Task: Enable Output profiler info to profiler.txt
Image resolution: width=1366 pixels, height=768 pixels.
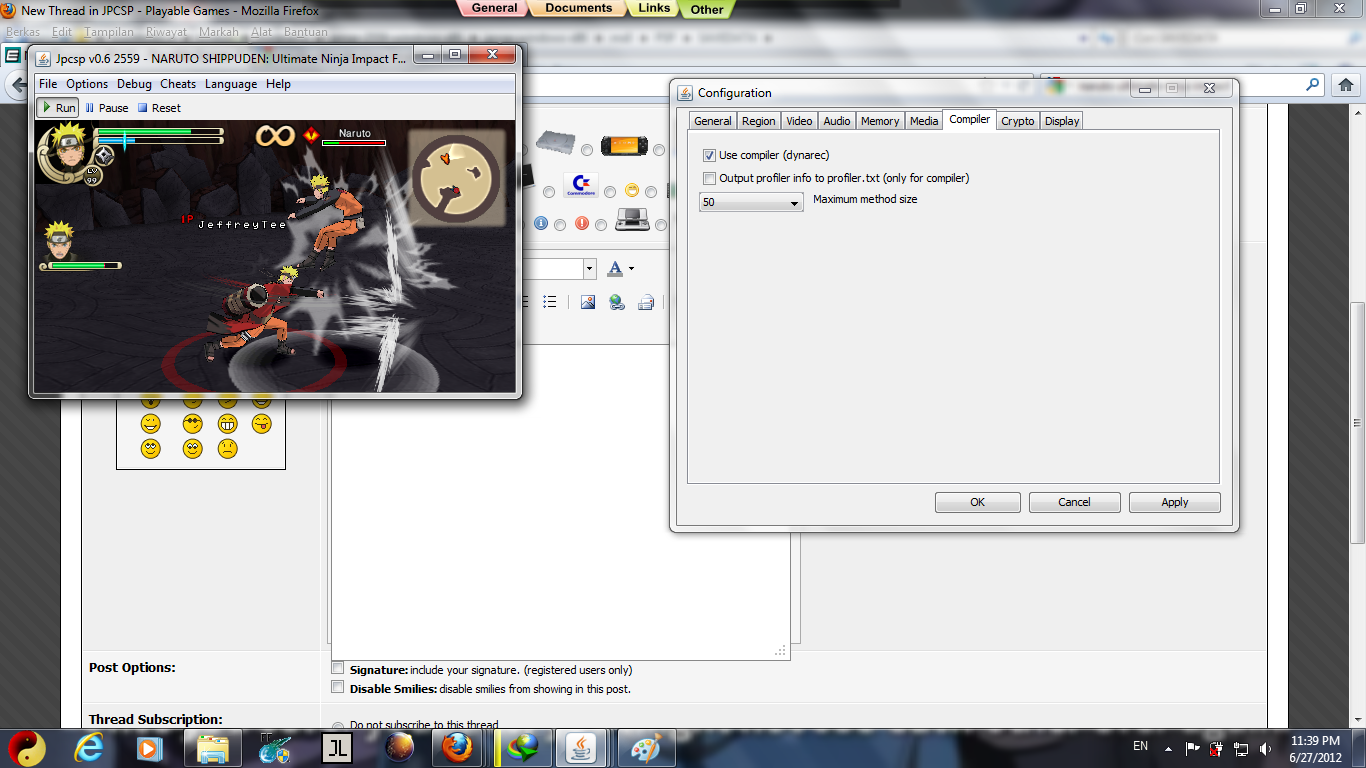Action: pyautogui.click(x=709, y=178)
